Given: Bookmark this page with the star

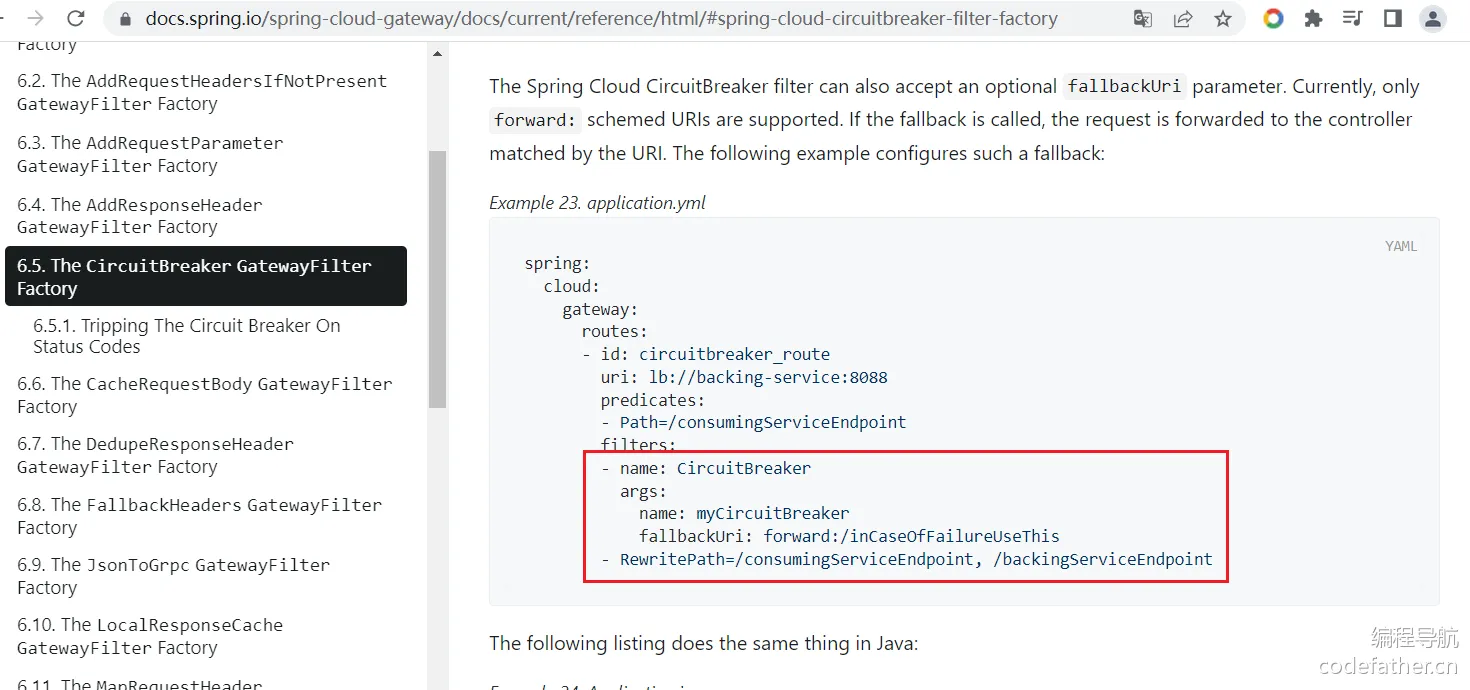Looking at the screenshot, I should (1222, 18).
